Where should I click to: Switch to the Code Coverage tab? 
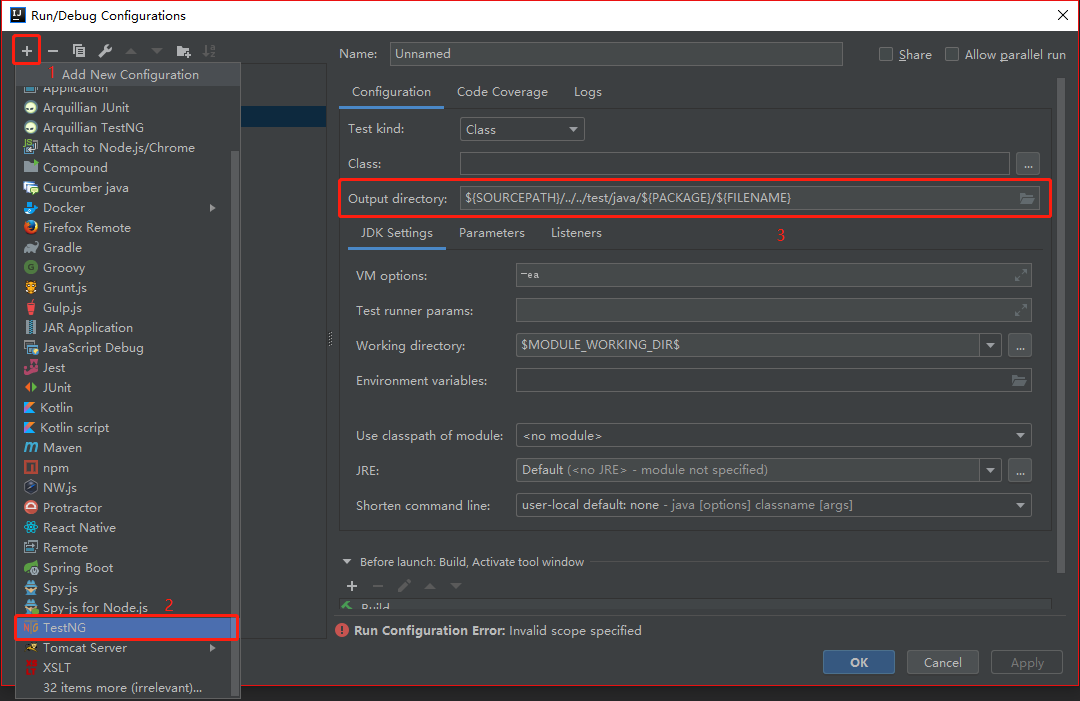coord(502,92)
